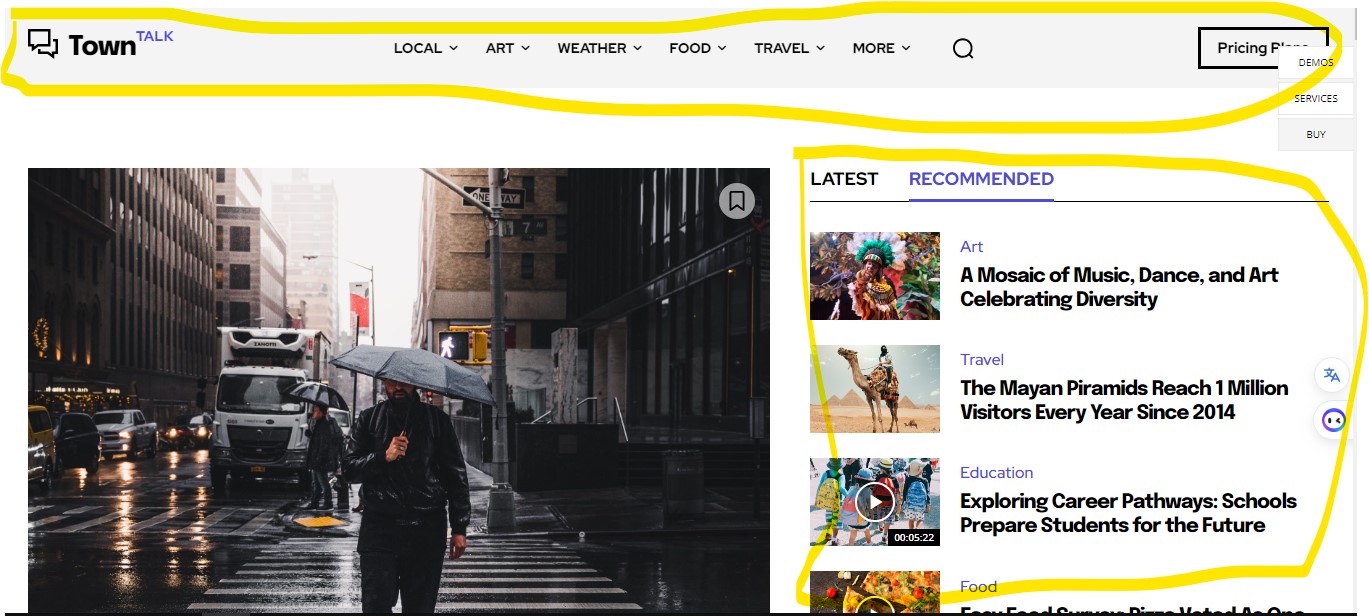
Task: Click the Pricing Plans button
Action: 1263,48
